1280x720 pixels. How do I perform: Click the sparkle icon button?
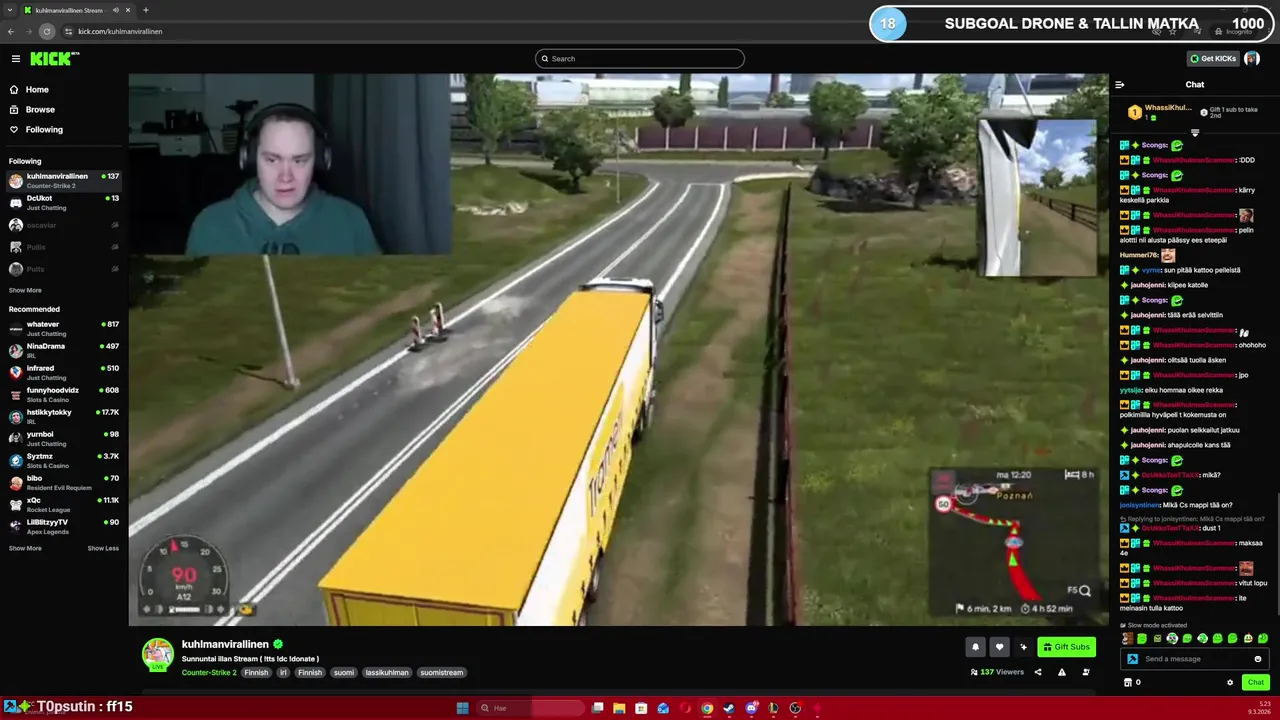pyautogui.click(x=1023, y=647)
